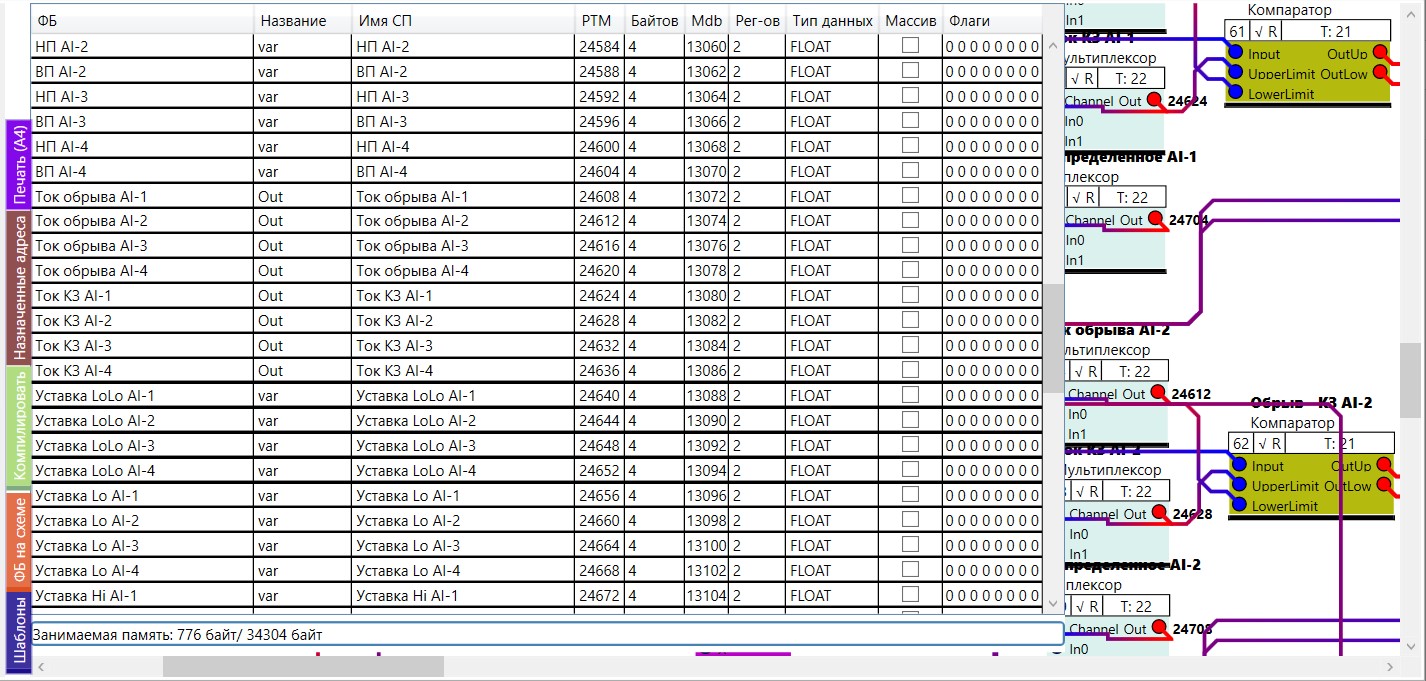Sort table by the Mdb column header
The image size is (1426, 681).
pyautogui.click(x=706, y=20)
